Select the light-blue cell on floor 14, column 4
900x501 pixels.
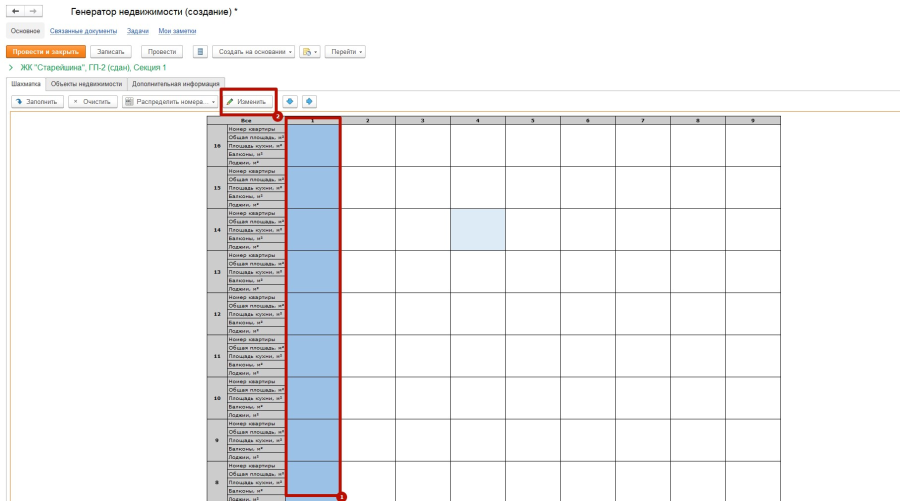pyautogui.click(x=477, y=229)
